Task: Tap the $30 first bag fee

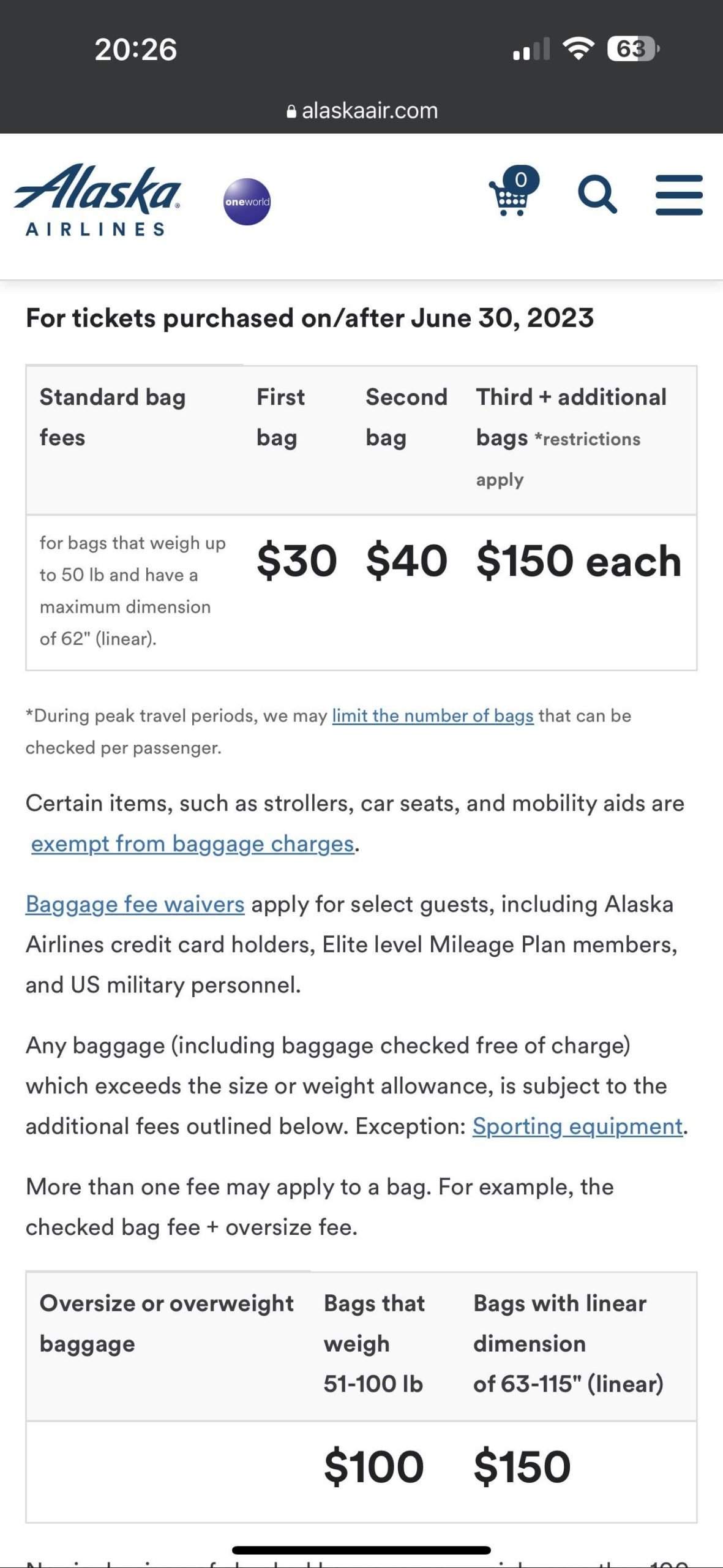Action: tap(297, 560)
